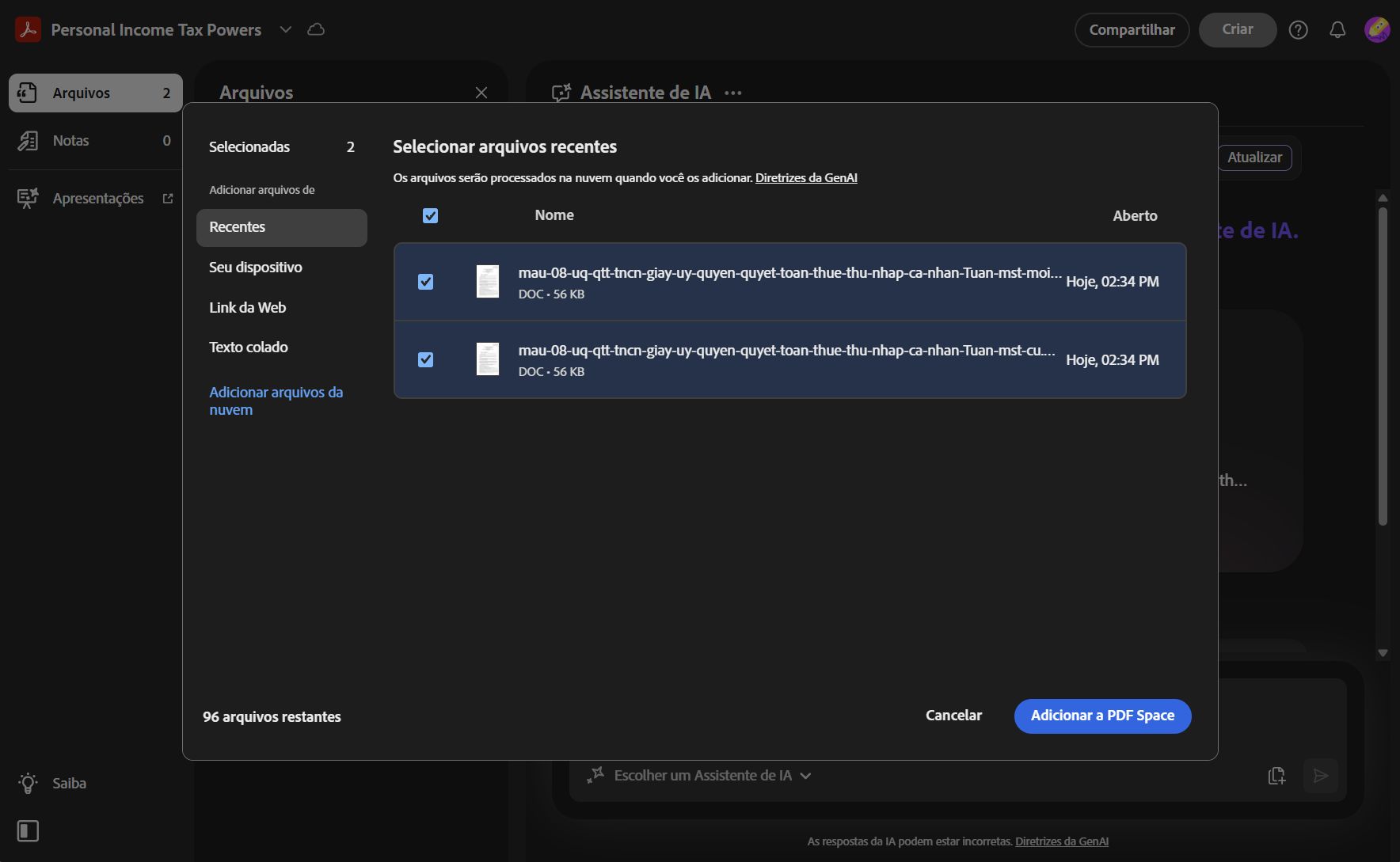Click the cloud sync icon beside the title
1400x862 pixels.
[316, 29]
